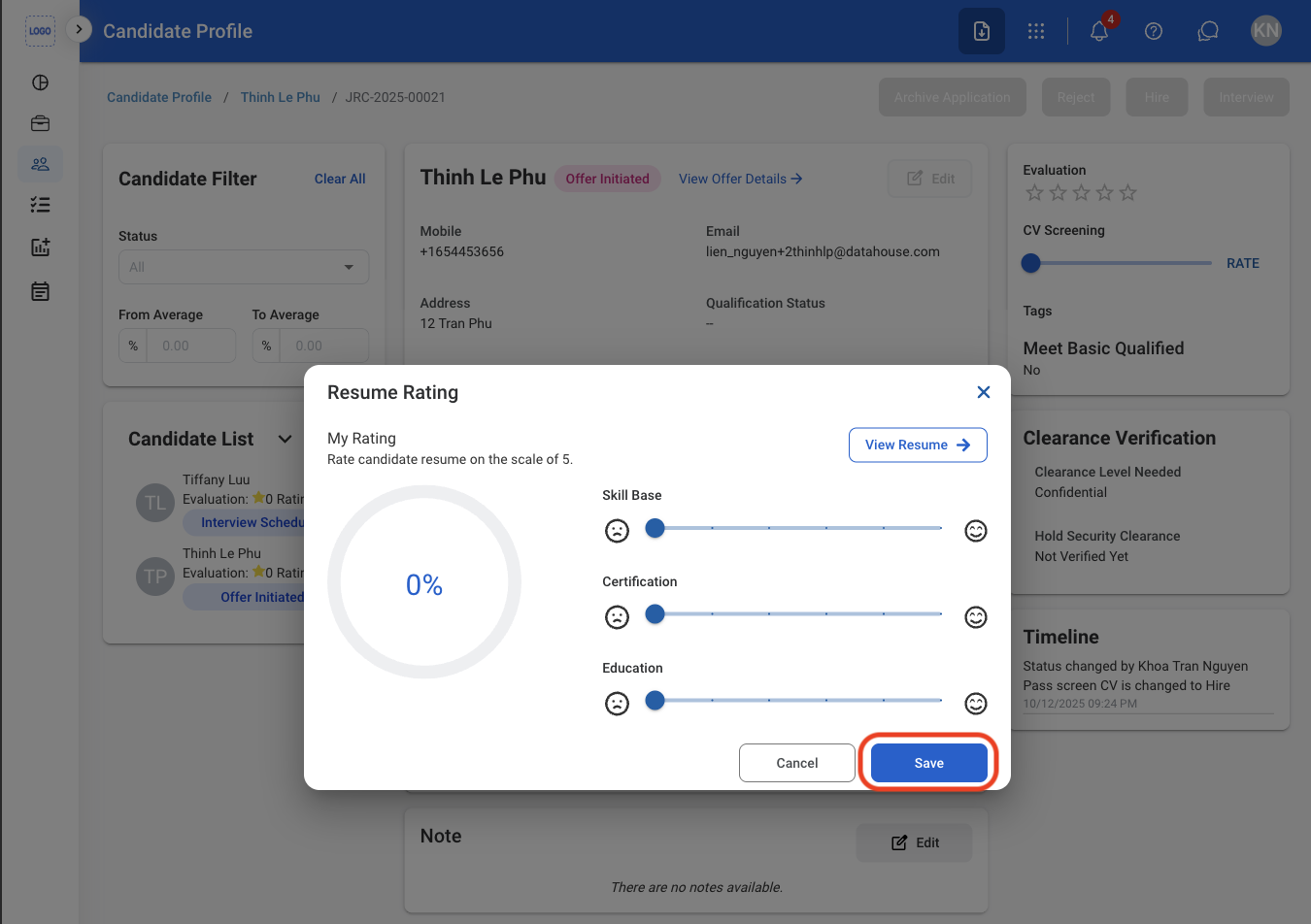Image resolution: width=1311 pixels, height=924 pixels.
Task: Open the chat bubble icon
Action: (1208, 31)
